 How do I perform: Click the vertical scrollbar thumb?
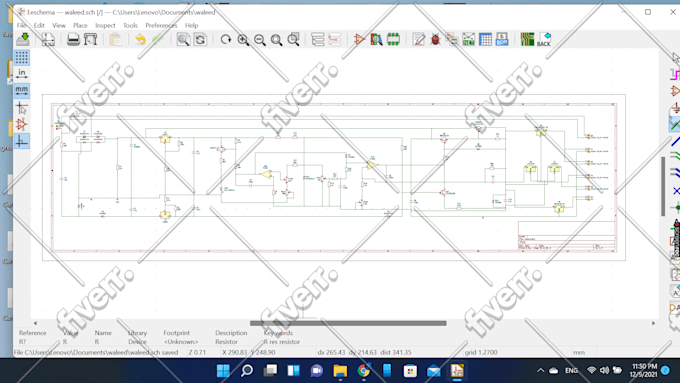tap(663, 186)
